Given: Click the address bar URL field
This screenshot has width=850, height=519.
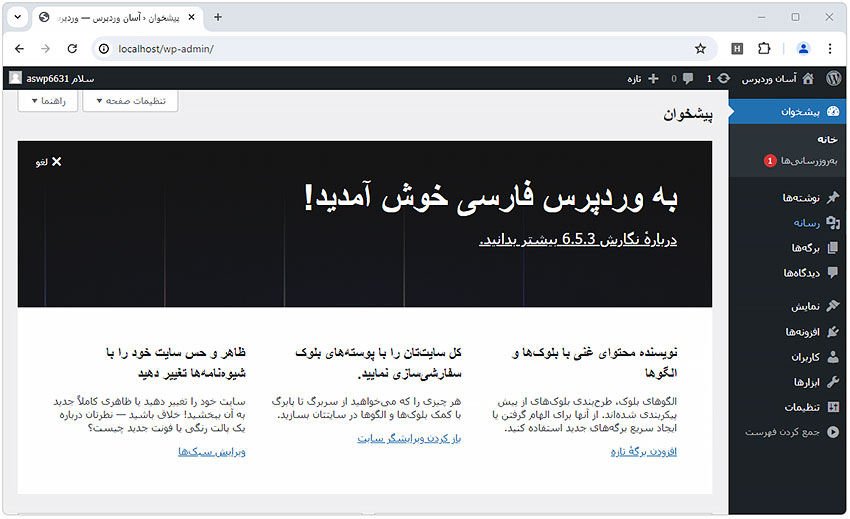Looking at the screenshot, I should click(404, 49).
